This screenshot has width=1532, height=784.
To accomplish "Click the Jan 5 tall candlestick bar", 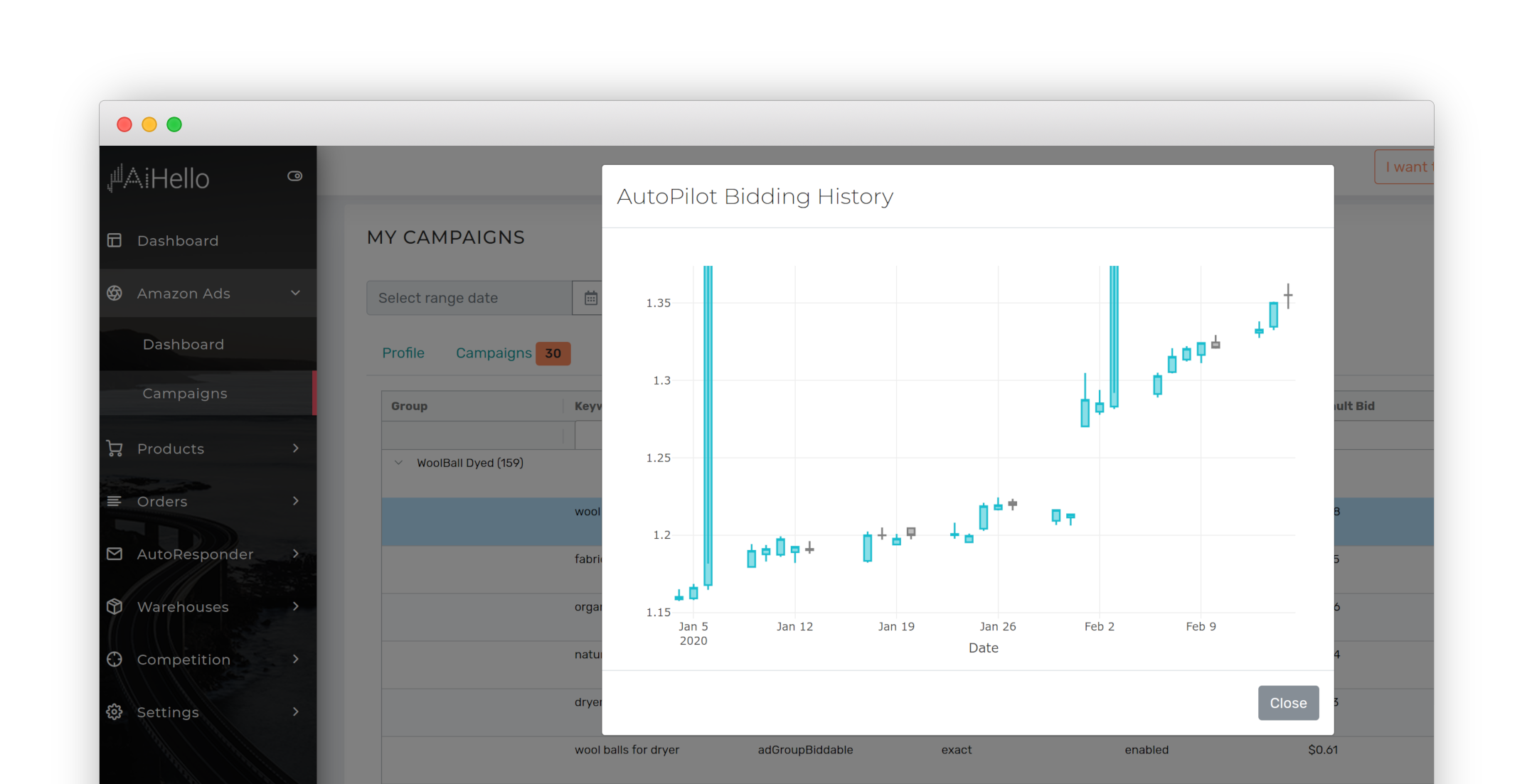I will 708,426.
